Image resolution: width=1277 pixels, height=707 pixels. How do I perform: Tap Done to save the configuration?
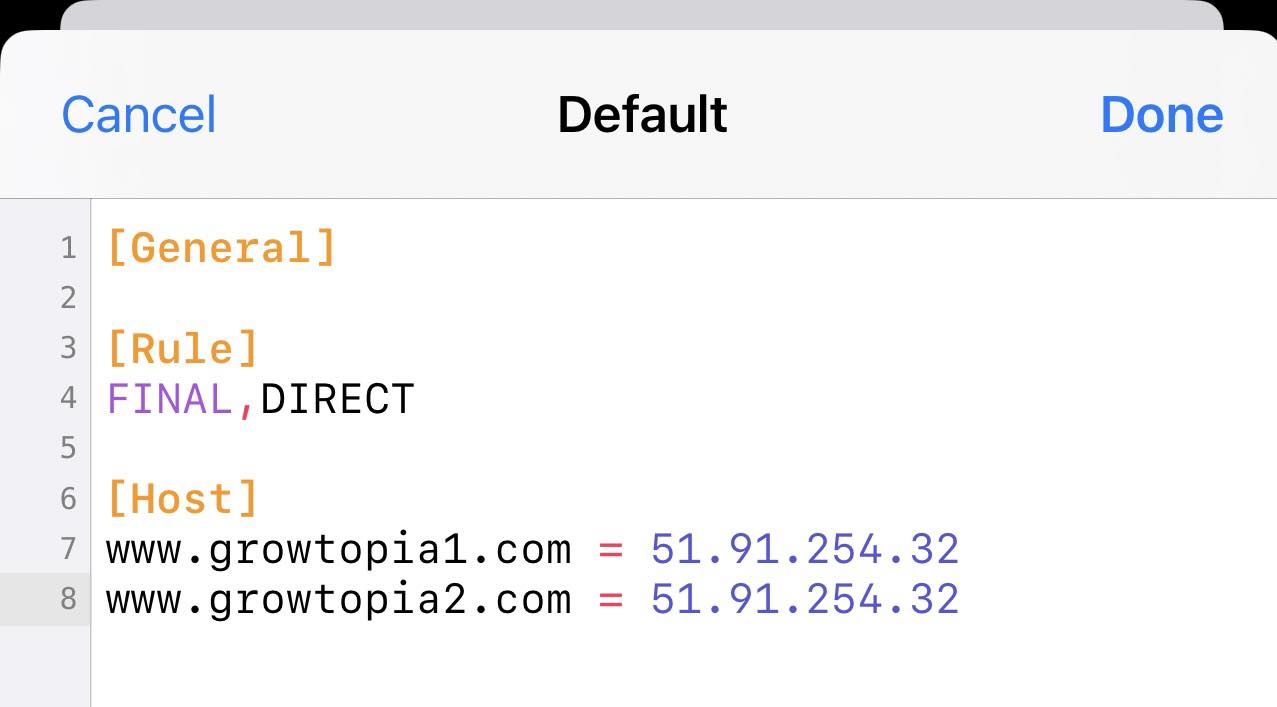pos(1162,115)
